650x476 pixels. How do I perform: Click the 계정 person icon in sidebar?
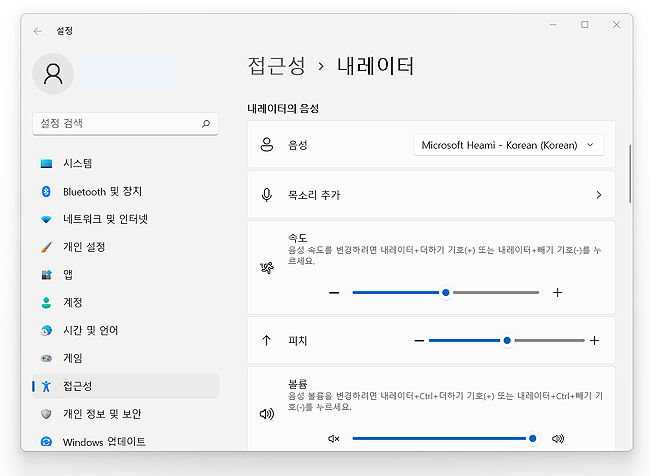click(46, 303)
